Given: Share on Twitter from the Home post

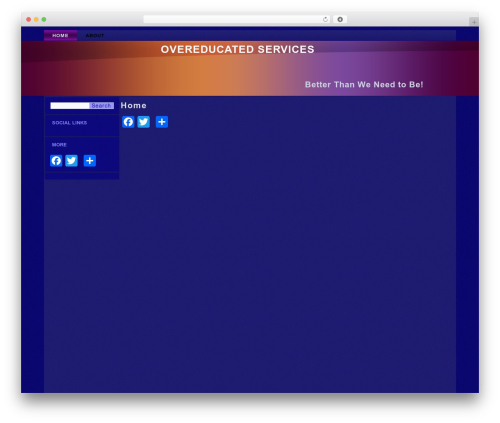Looking at the screenshot, I should pyautogui.click(x=144, y=122).
